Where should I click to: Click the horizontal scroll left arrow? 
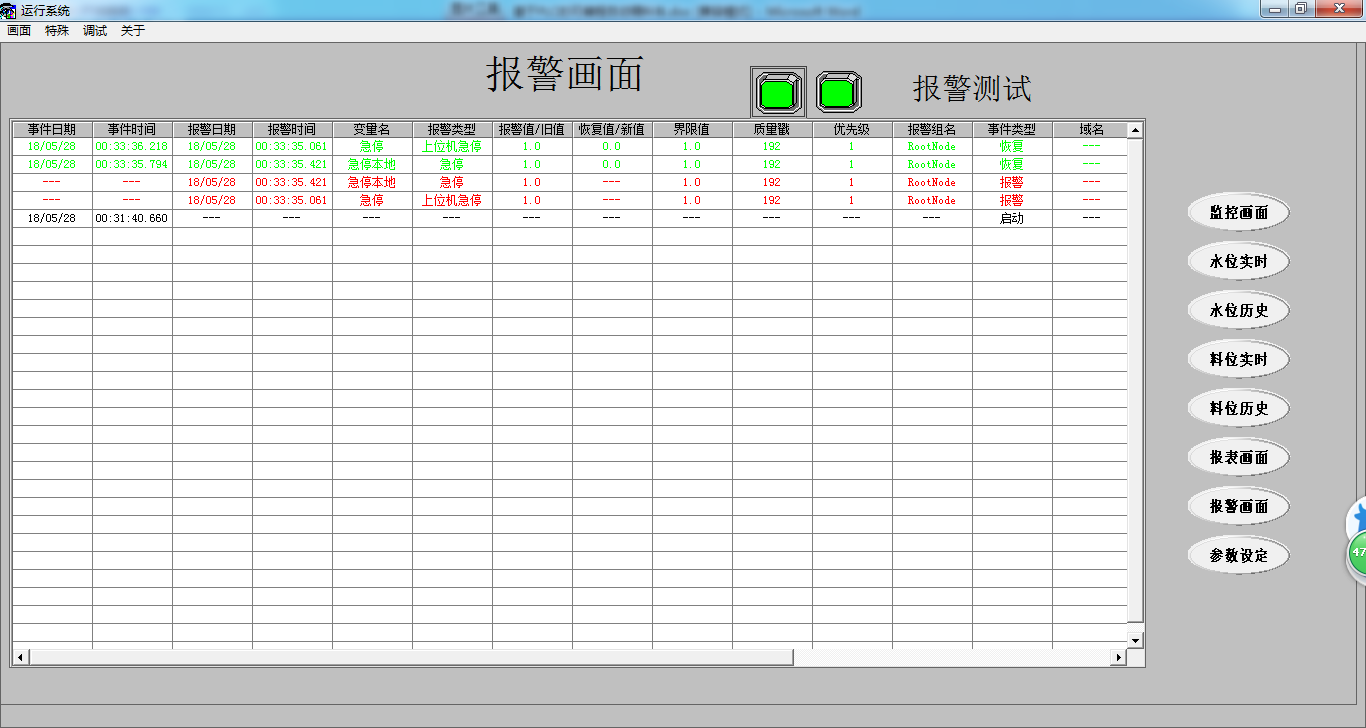tap(20, 657)
